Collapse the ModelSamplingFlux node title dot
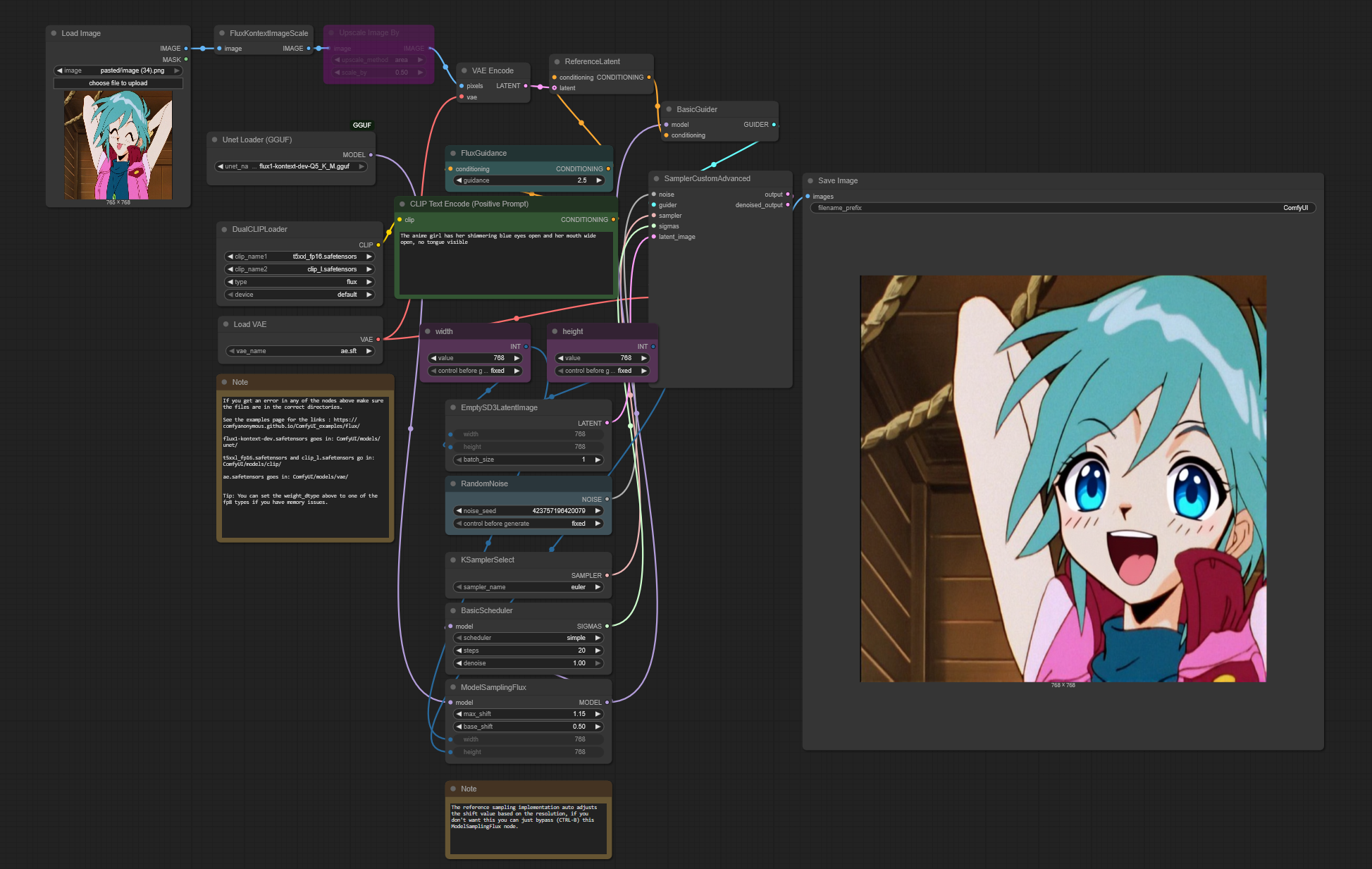The image size is (1372, 869). point(453,687)
